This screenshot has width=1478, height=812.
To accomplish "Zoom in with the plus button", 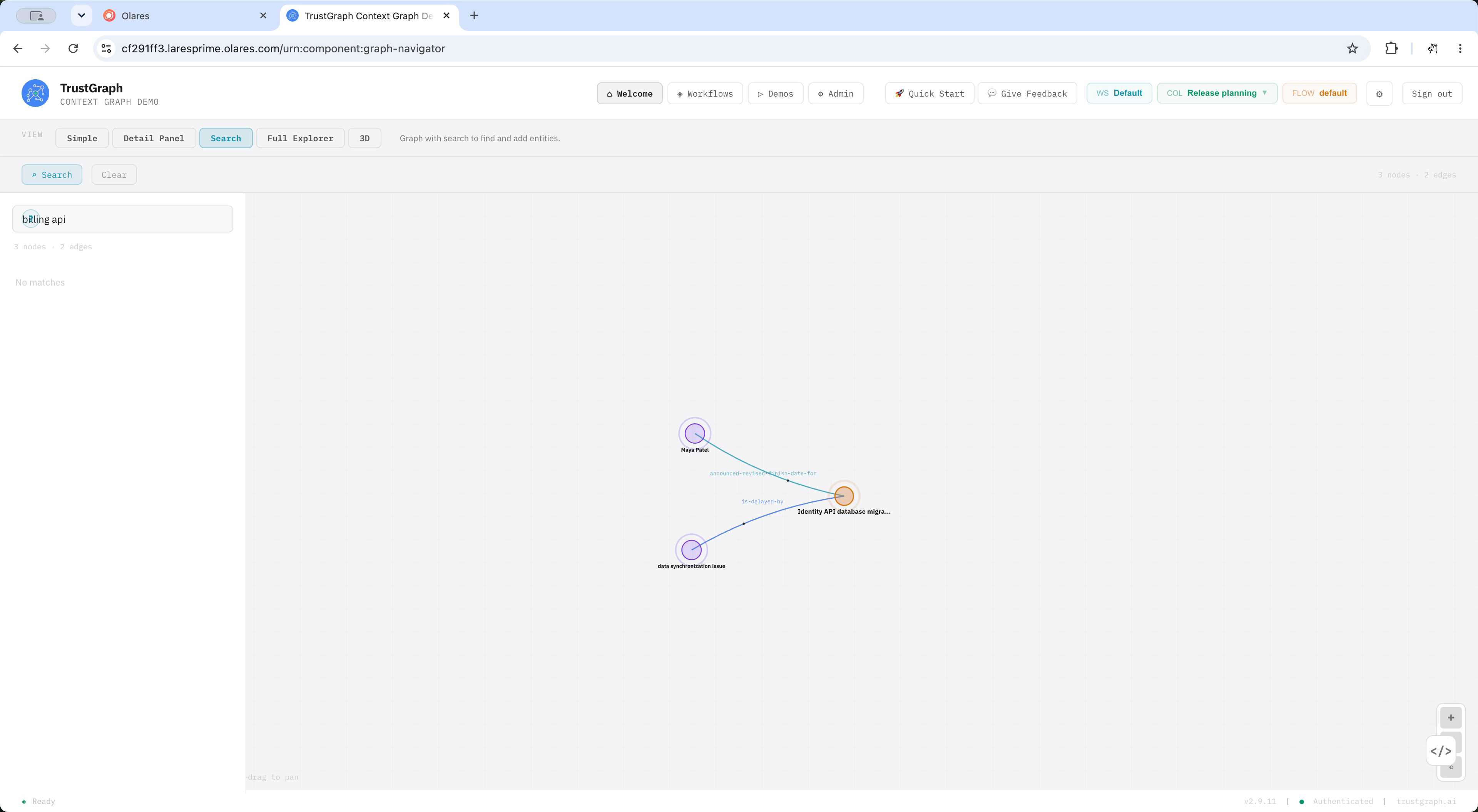I will pos(1450,717).
